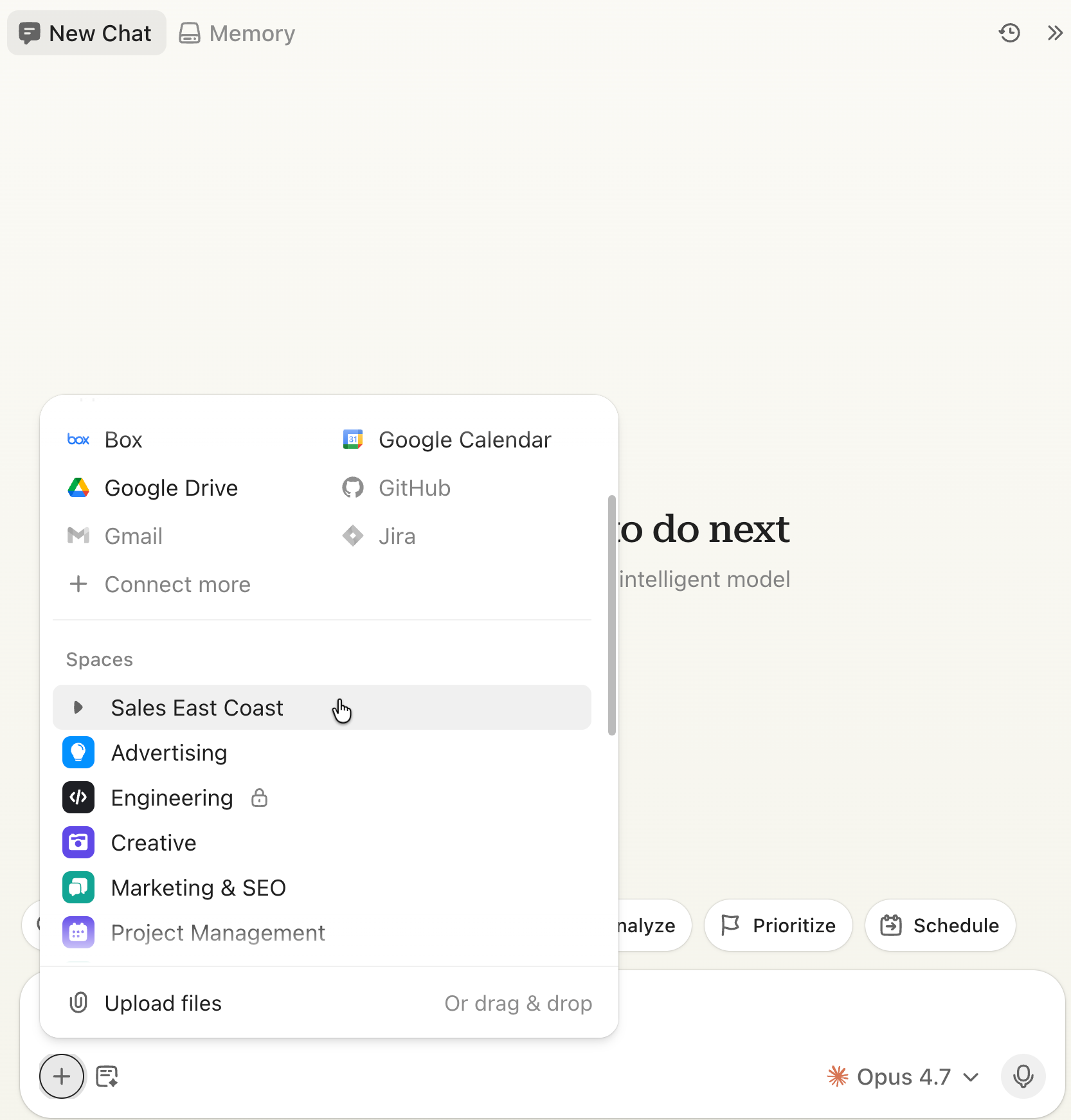Click the "Or drag & drop" hint text
This screenshot has width=1071, height=1120.
[x=518, y=1003]
